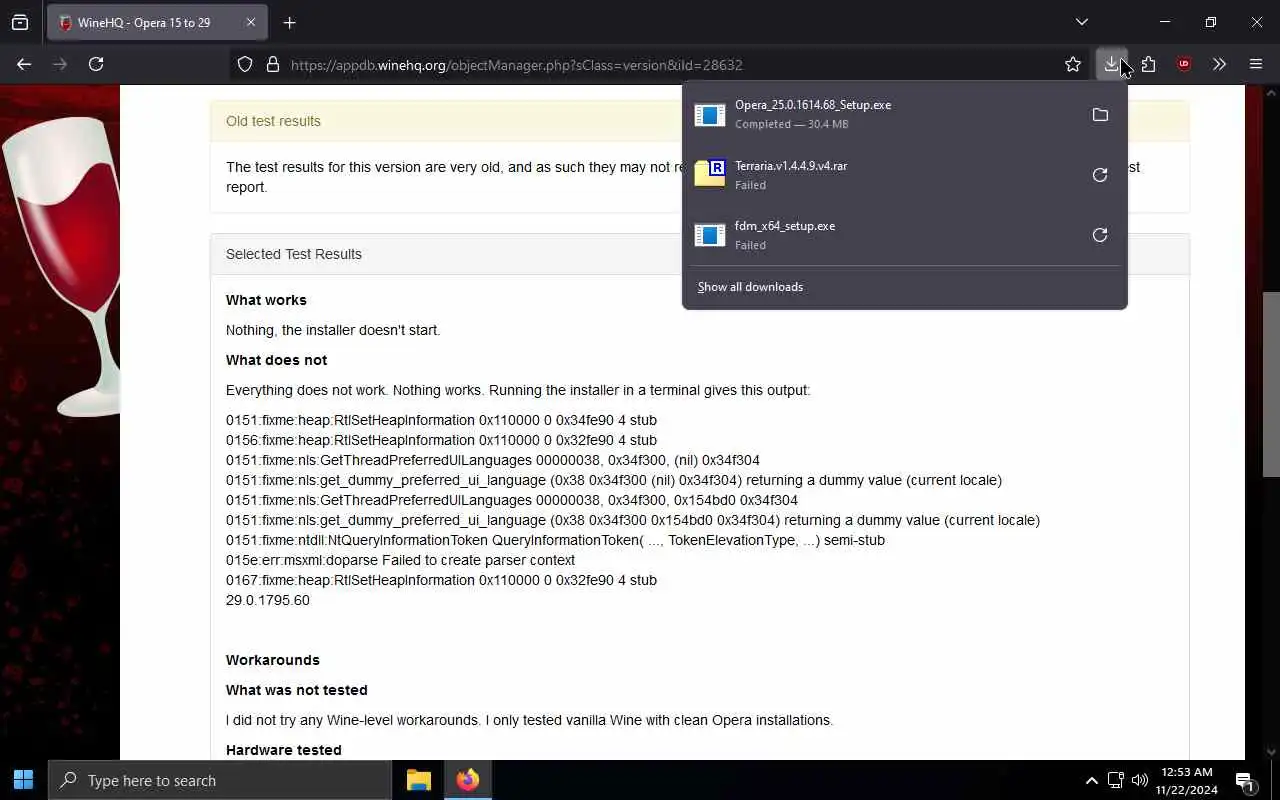The height and width of the screenshot is (800, 1280).
Task: Open network status tray icon
Action: 1116,780
